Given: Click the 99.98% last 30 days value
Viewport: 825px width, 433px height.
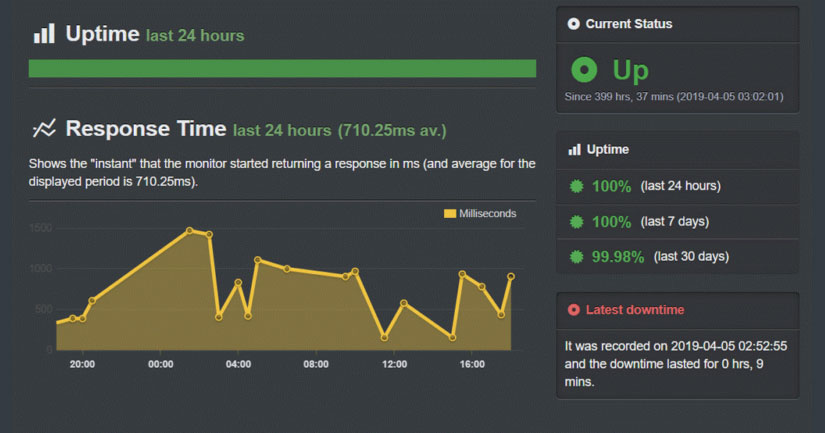Looking at the screenshot, I should tap(617, 257).
